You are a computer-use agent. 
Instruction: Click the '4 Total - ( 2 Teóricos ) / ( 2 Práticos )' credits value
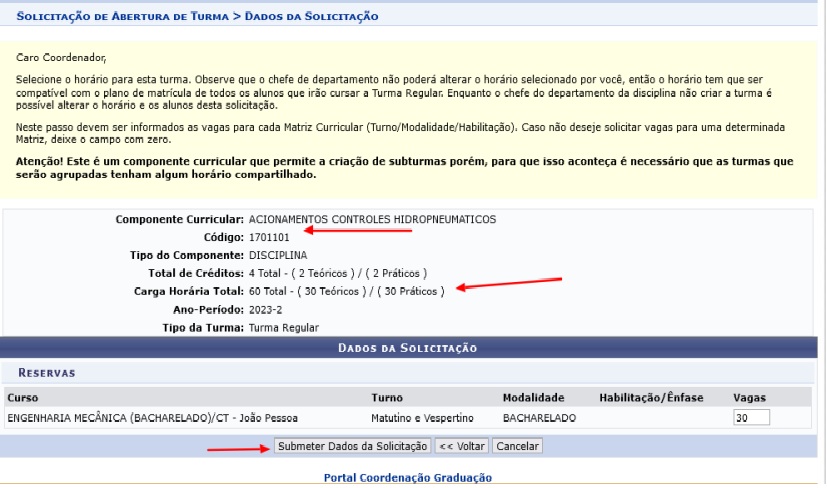338,273
